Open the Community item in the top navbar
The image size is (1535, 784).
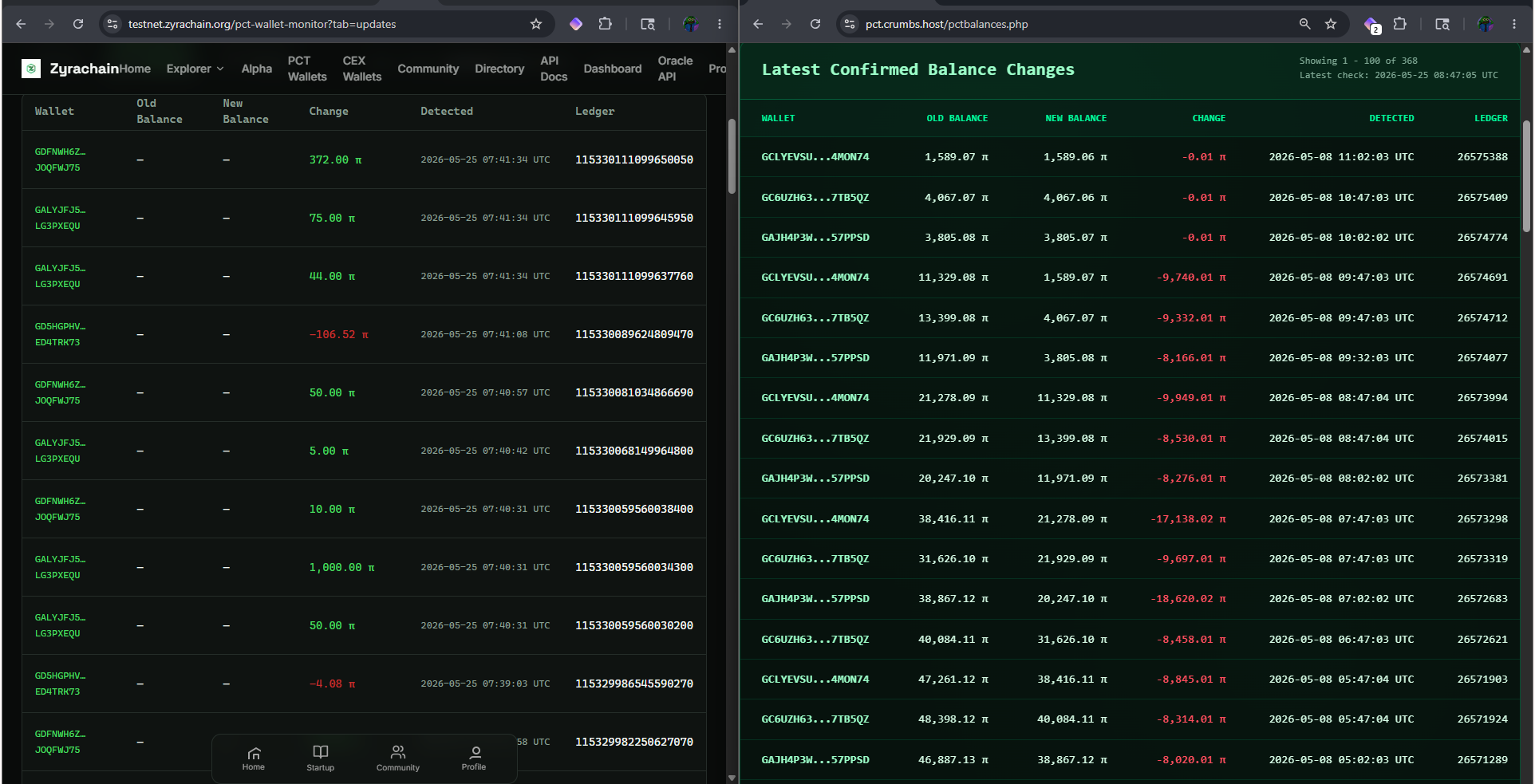click(428, 69)
